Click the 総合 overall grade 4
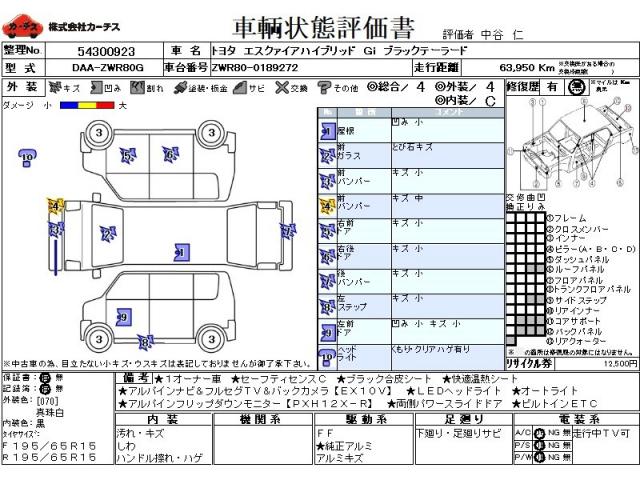This screenshot has height=480, width=640. [420, 87]
